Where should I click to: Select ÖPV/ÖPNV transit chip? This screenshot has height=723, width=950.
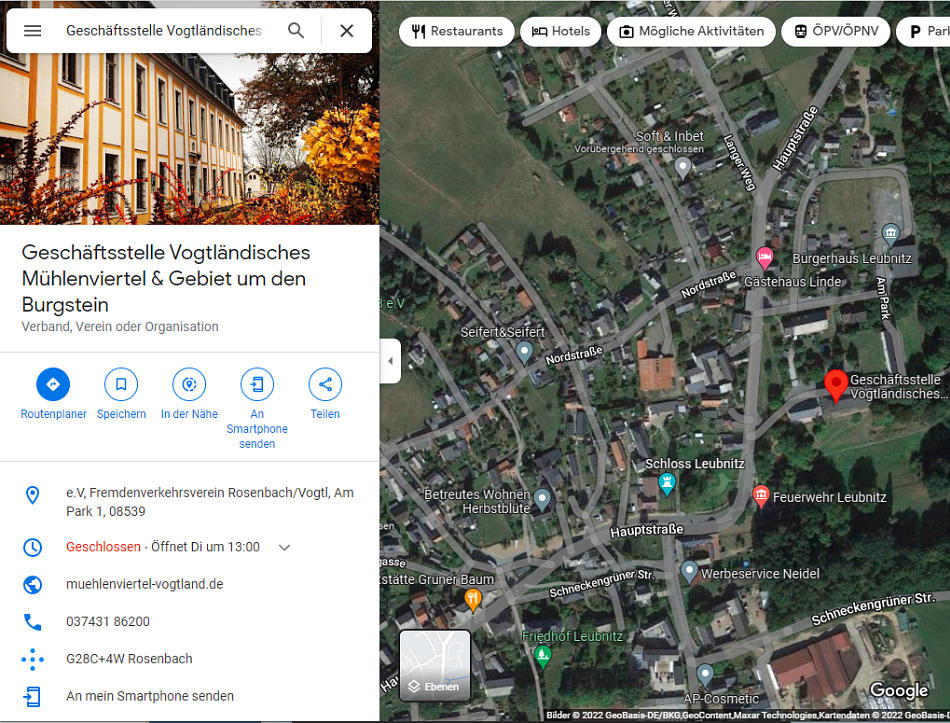(835, 31)
